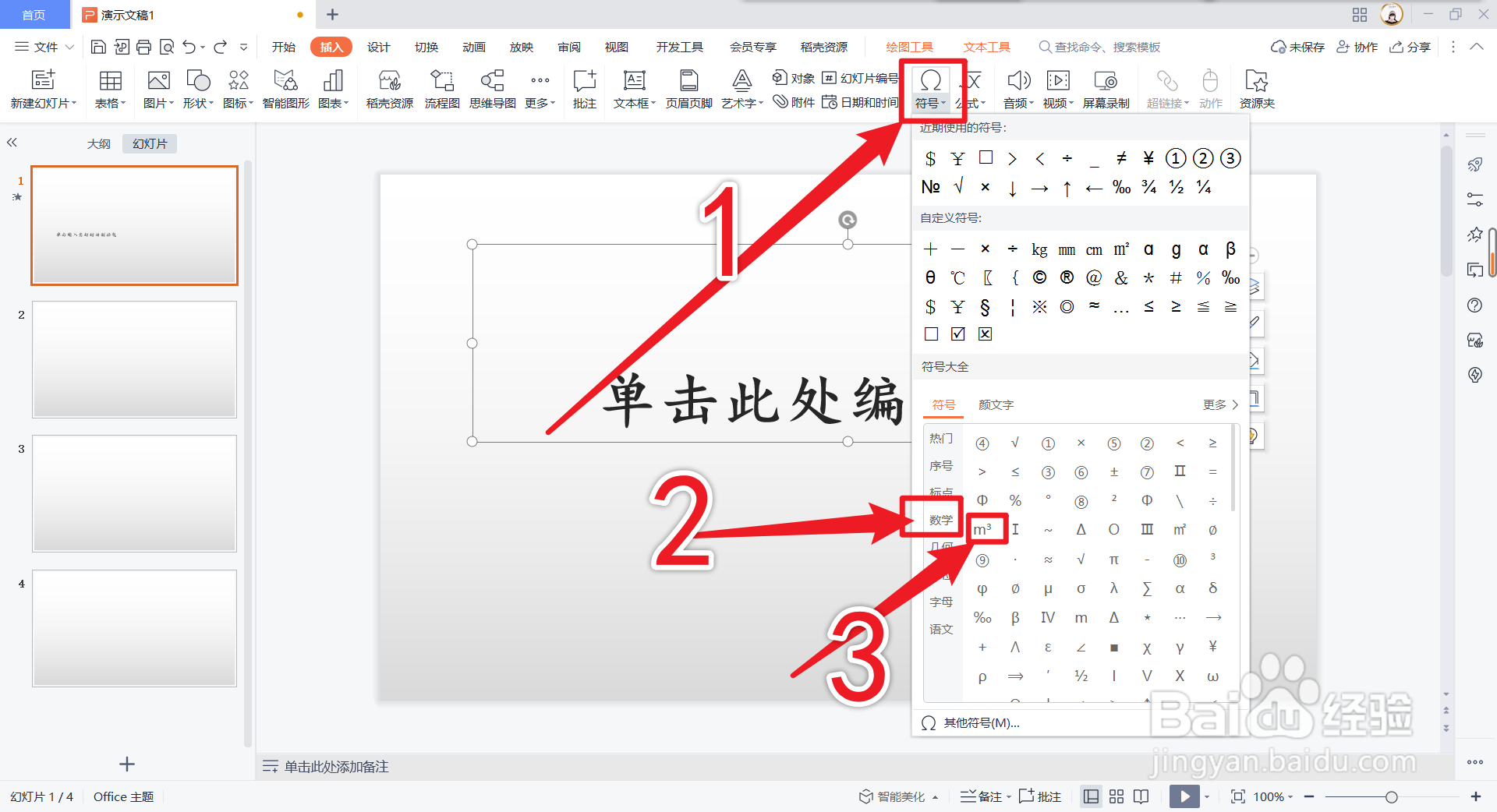Click 未保存 save status button

pos(1298,48)
